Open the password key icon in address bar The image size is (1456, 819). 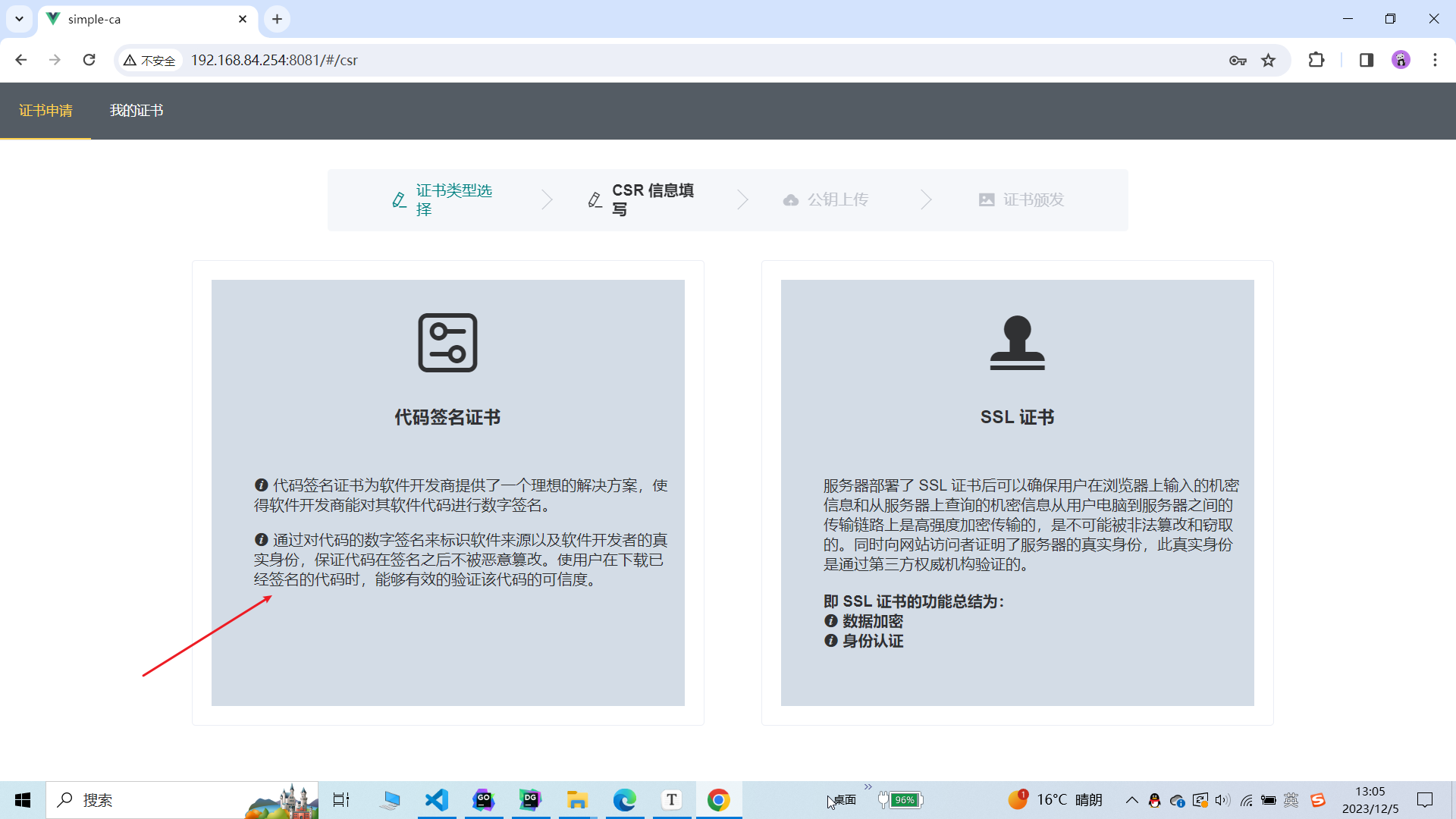1238,60
